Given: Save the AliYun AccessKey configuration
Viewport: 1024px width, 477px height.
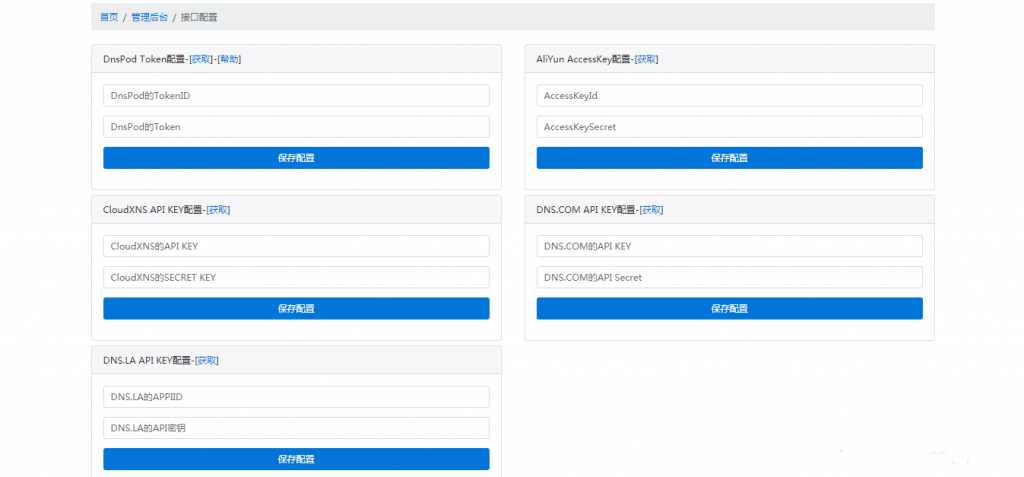Looking at the screenshot, I should [729, 158].
